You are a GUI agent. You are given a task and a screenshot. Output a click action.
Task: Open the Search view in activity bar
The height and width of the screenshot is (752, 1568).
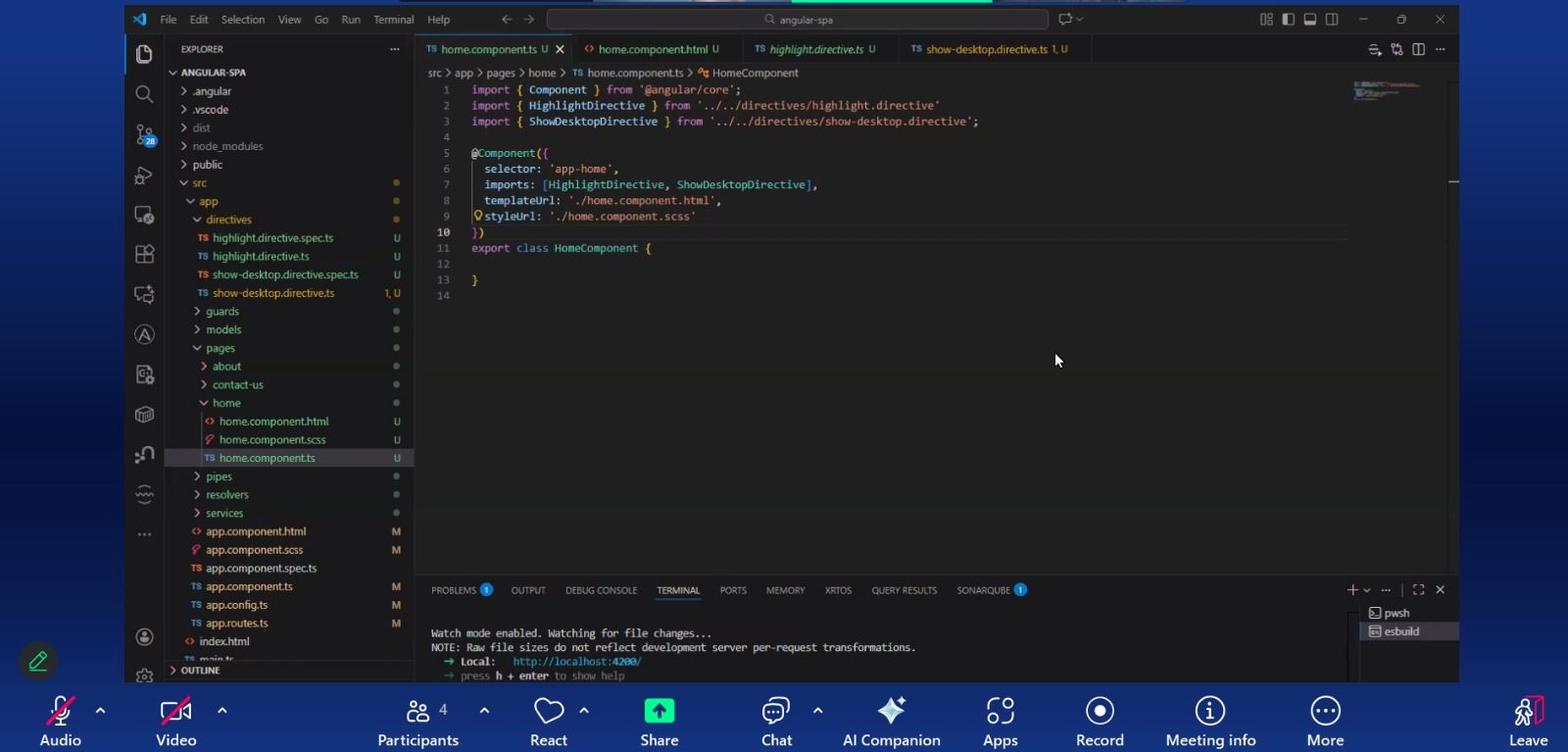144,94
